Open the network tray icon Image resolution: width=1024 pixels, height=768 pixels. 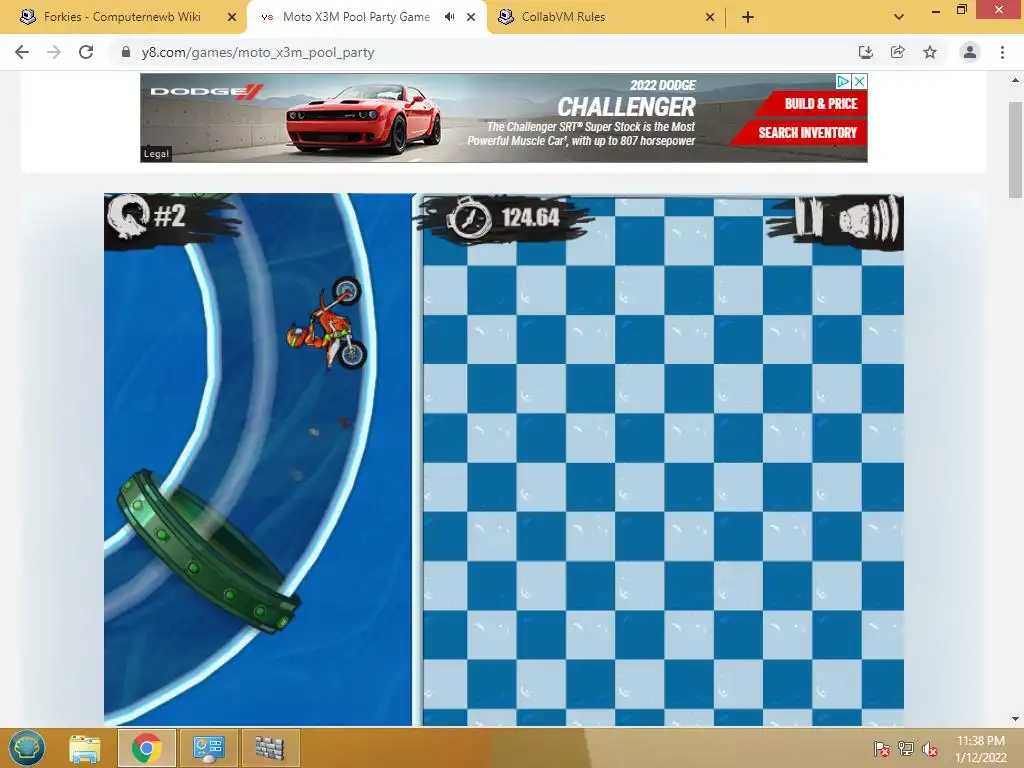click(906, 749)
